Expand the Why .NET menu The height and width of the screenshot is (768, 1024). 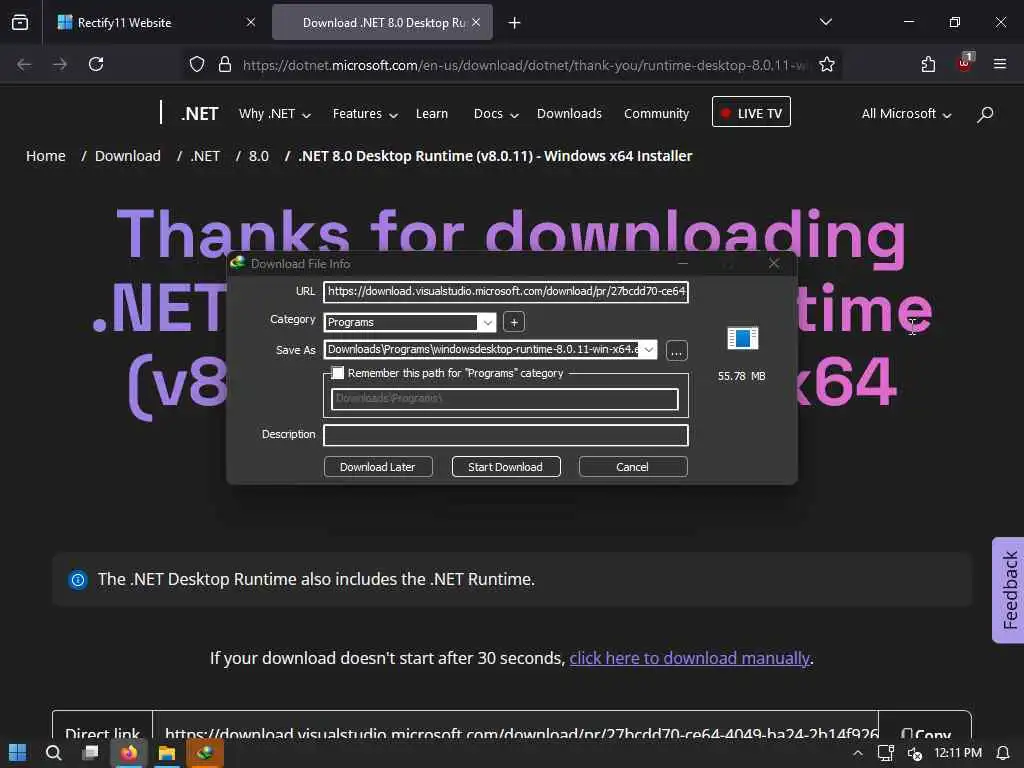point(275,114)
